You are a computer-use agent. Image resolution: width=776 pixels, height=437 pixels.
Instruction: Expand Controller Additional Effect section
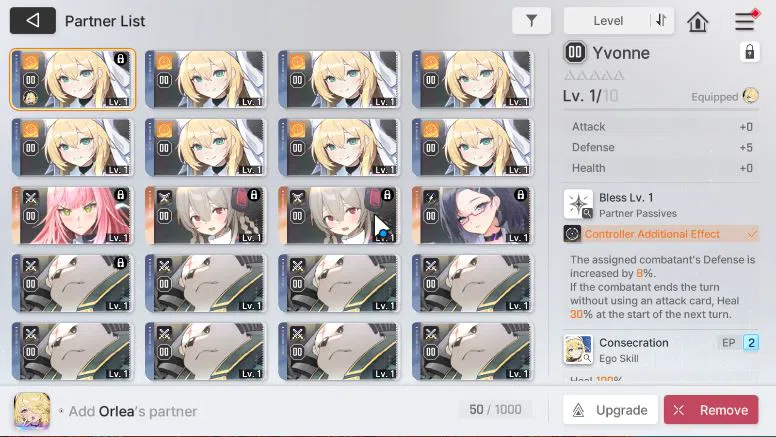tap(661, 234)
